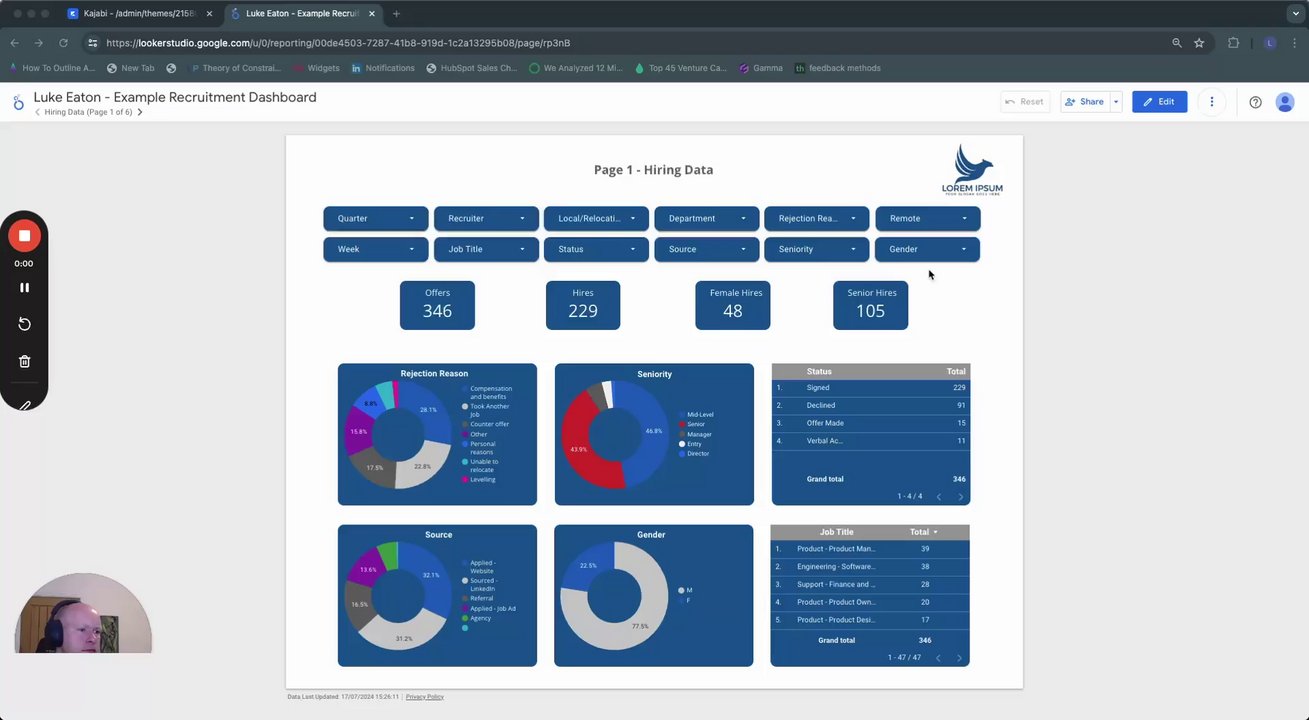Delete the recording using the trash icon
The image size is (1309, 720).
tap(24, 361)
